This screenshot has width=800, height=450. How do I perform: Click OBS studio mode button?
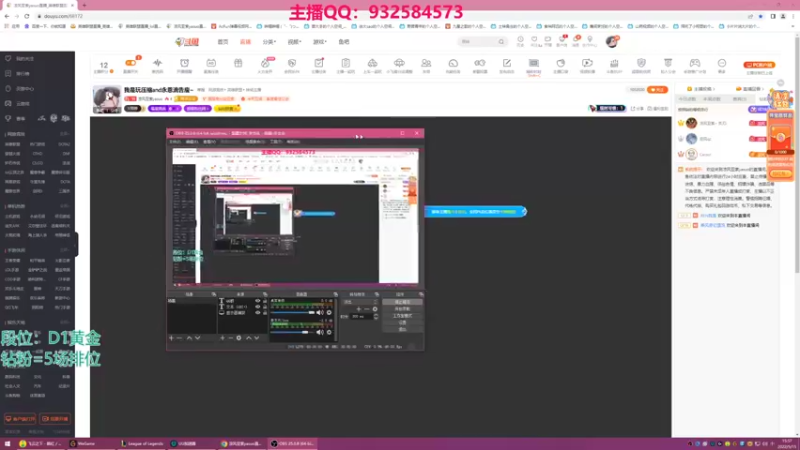pyautogui.click(x=402, y=316)
